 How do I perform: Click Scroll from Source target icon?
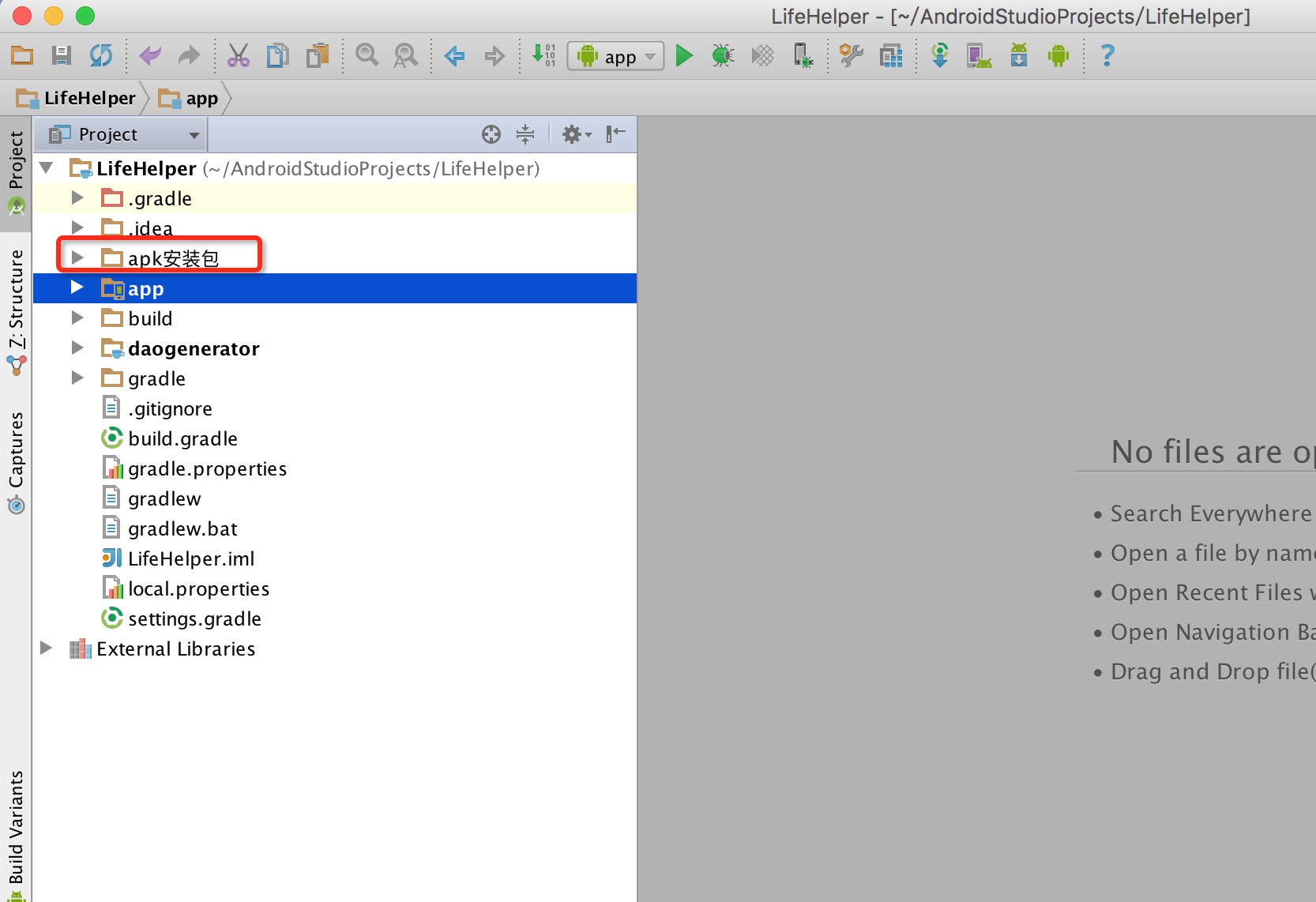point(491,134)
